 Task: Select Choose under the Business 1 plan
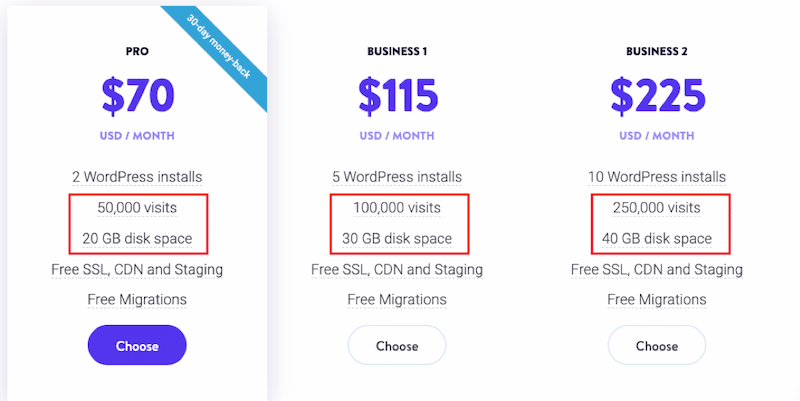pyautogui.click(x=397, y=345)
